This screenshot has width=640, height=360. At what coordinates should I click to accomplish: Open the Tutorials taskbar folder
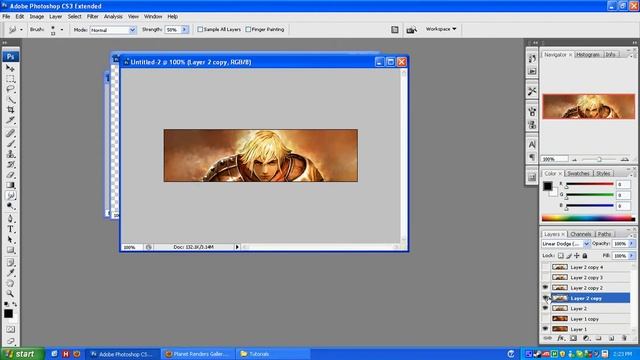point(273,354)
